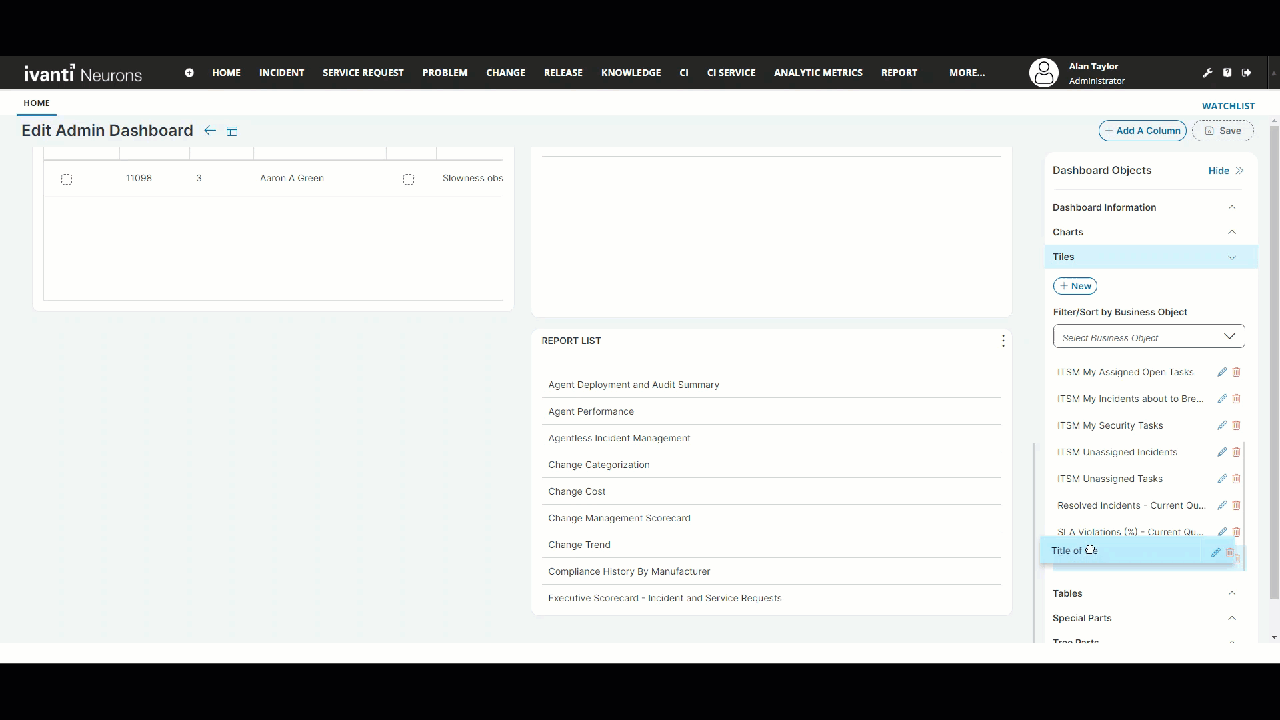Click the logout icon in top bar
This screenshot has width=1280, height=720.
[x=1246, y=73]
